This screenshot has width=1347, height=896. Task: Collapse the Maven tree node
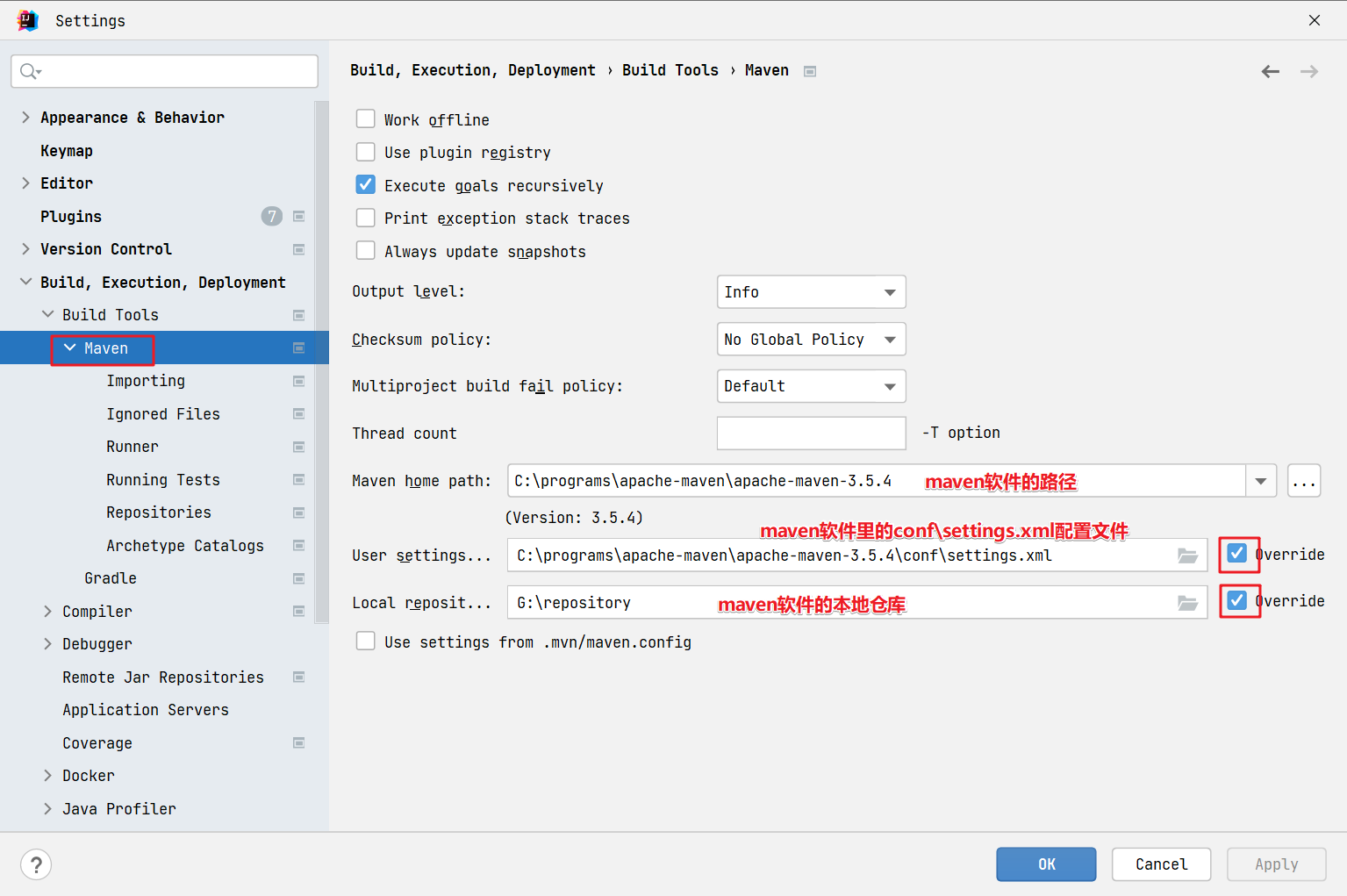(x=69, y=348)
